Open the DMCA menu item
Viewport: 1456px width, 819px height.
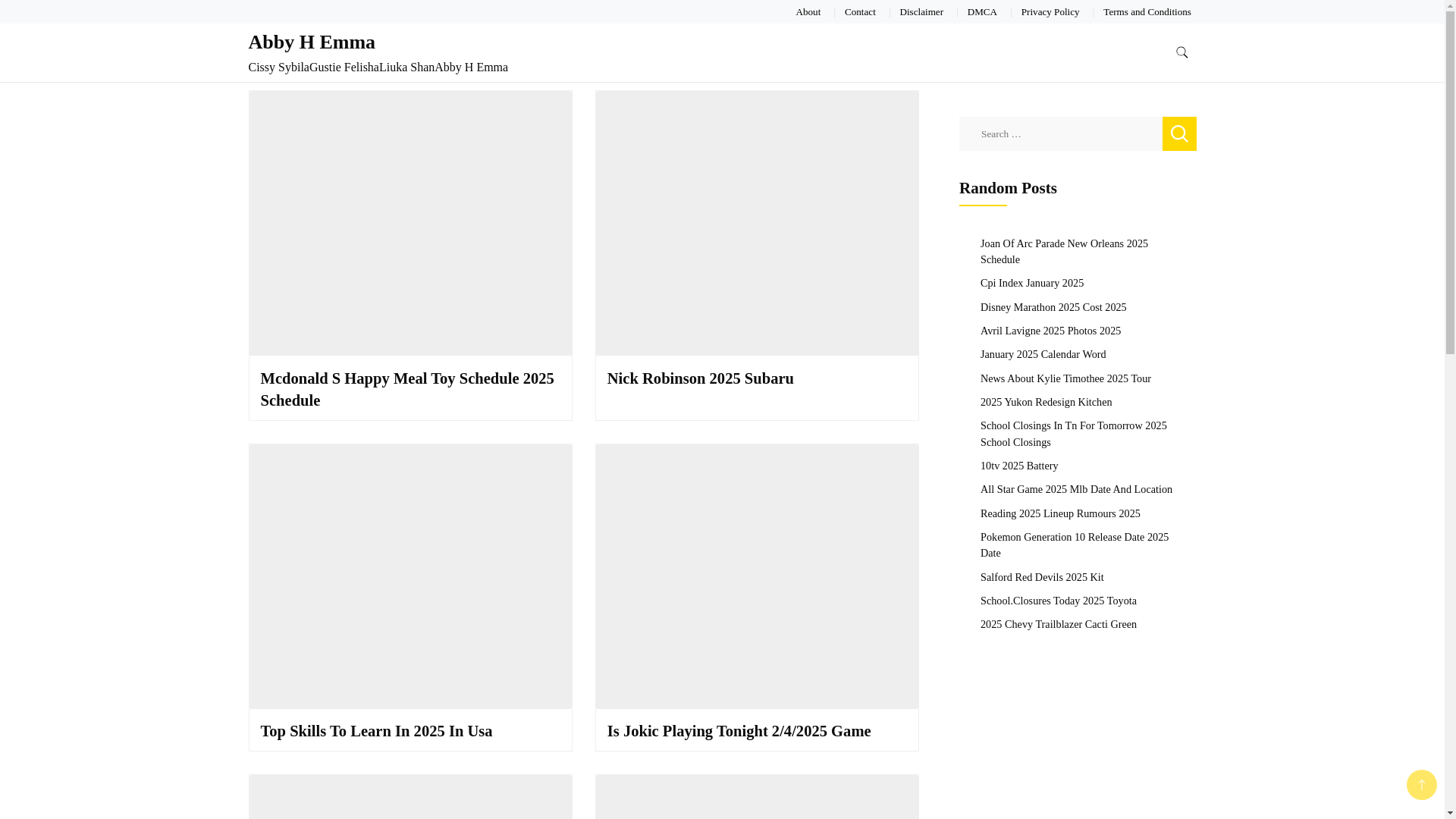click(982, 11)
